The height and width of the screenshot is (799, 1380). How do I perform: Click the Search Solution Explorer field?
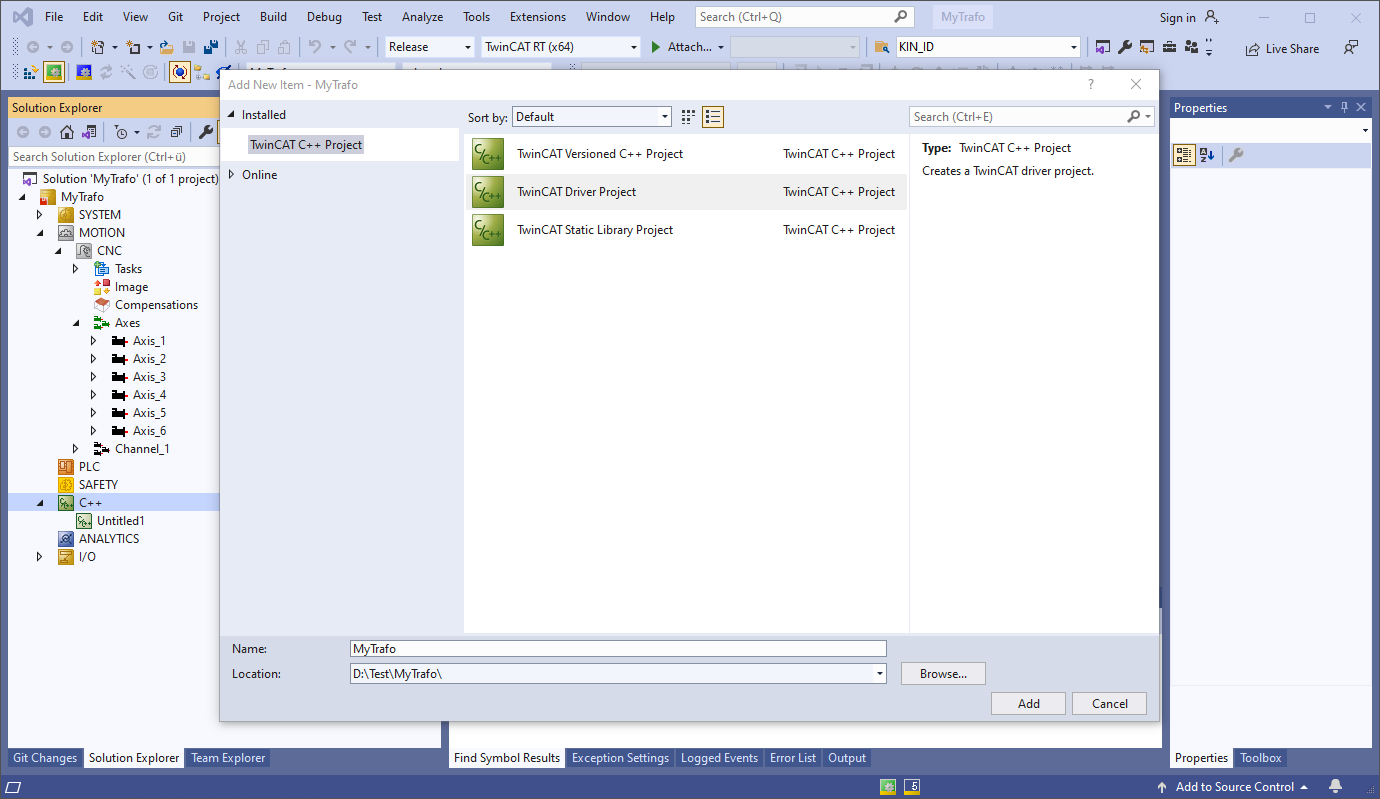[112, 157]
